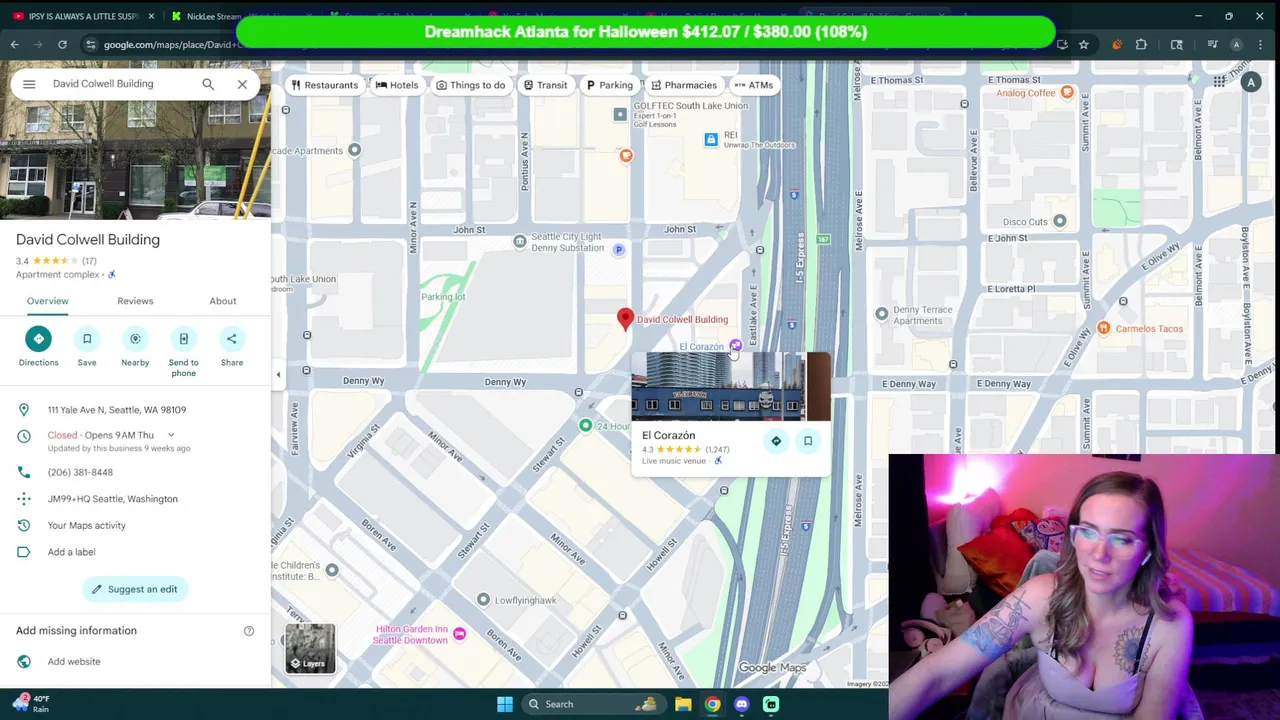Screen dimensions: 1280x720
Task: Select the Transit chip
Action: [x=545, y=85]
